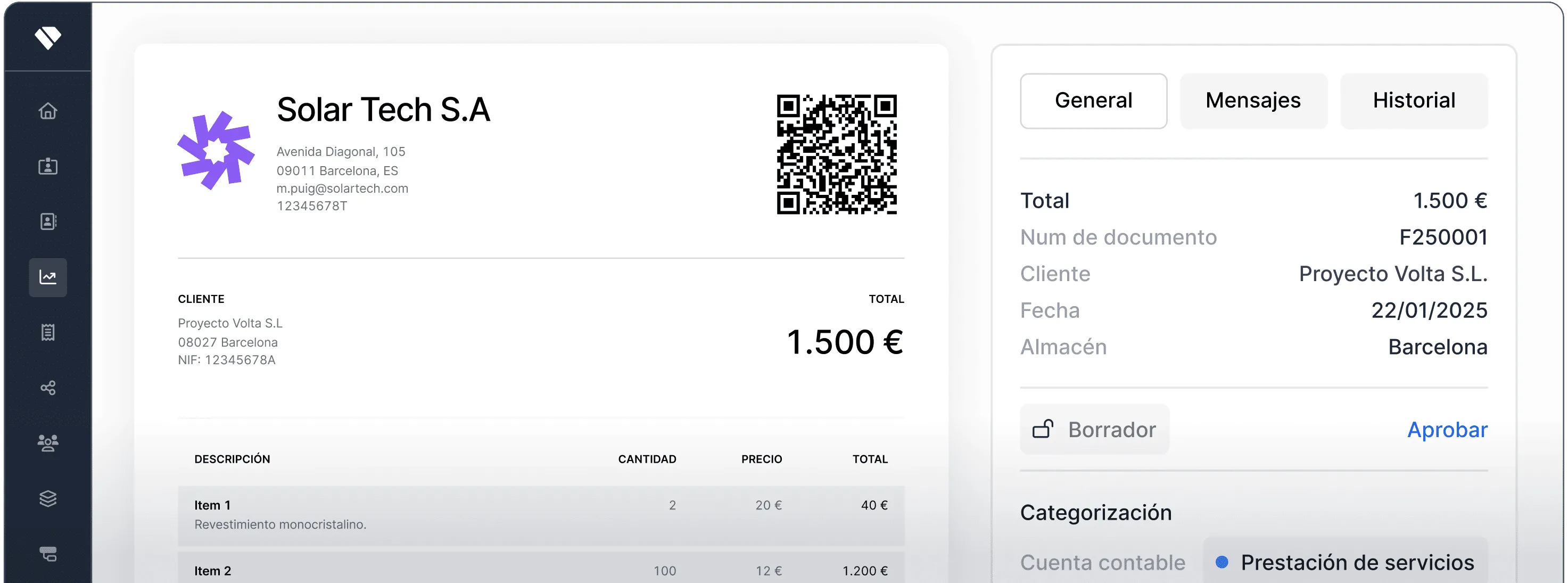This screenshot has height=583, width=1568.
Task: Click the NIF: 12345678A text
Action: (x=226, y=360)
